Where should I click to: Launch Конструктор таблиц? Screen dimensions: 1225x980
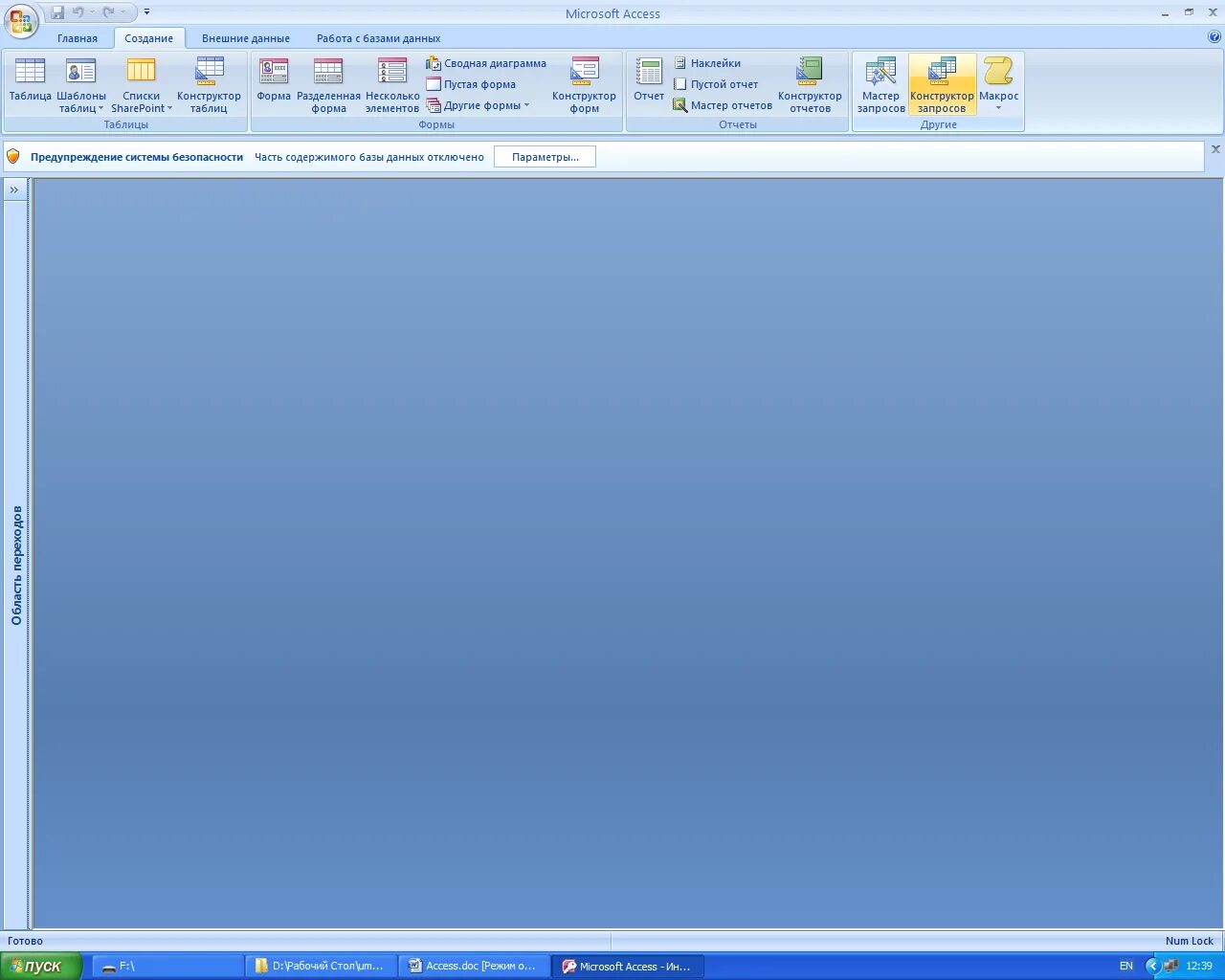[x=209, y=85]
